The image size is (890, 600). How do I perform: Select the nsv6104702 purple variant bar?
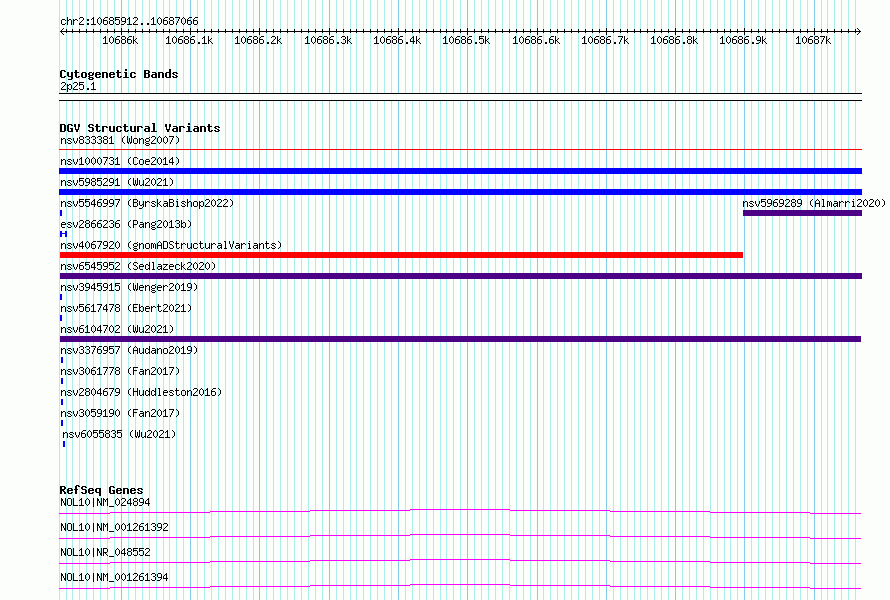(460, 339)
